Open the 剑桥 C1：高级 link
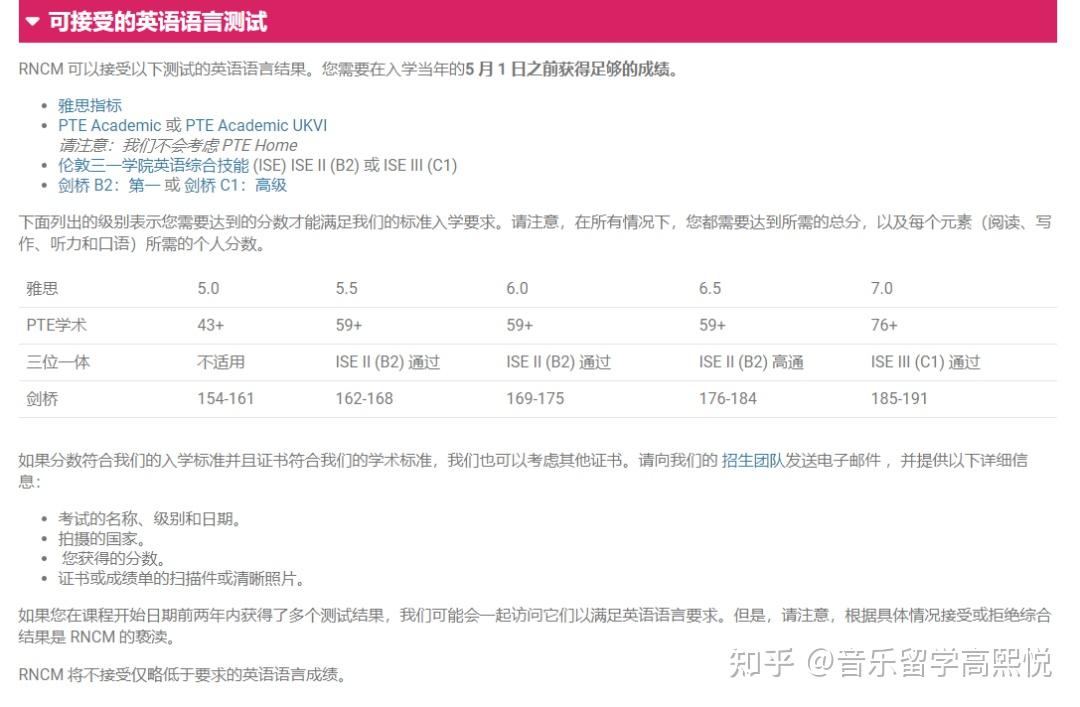The image size is (1080, 707). (x=235, y=185)
